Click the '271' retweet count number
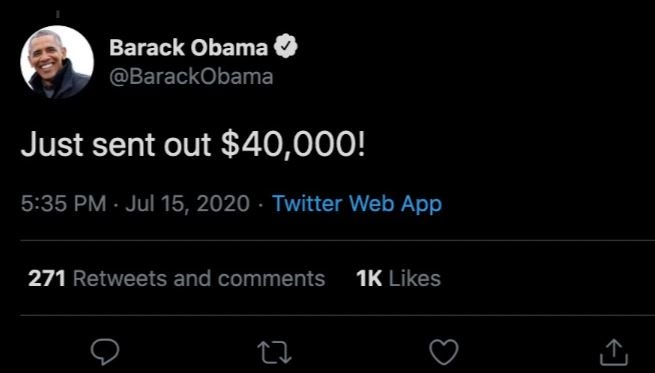The height and width of the screenshot is (373, 655). click(47, 279)
